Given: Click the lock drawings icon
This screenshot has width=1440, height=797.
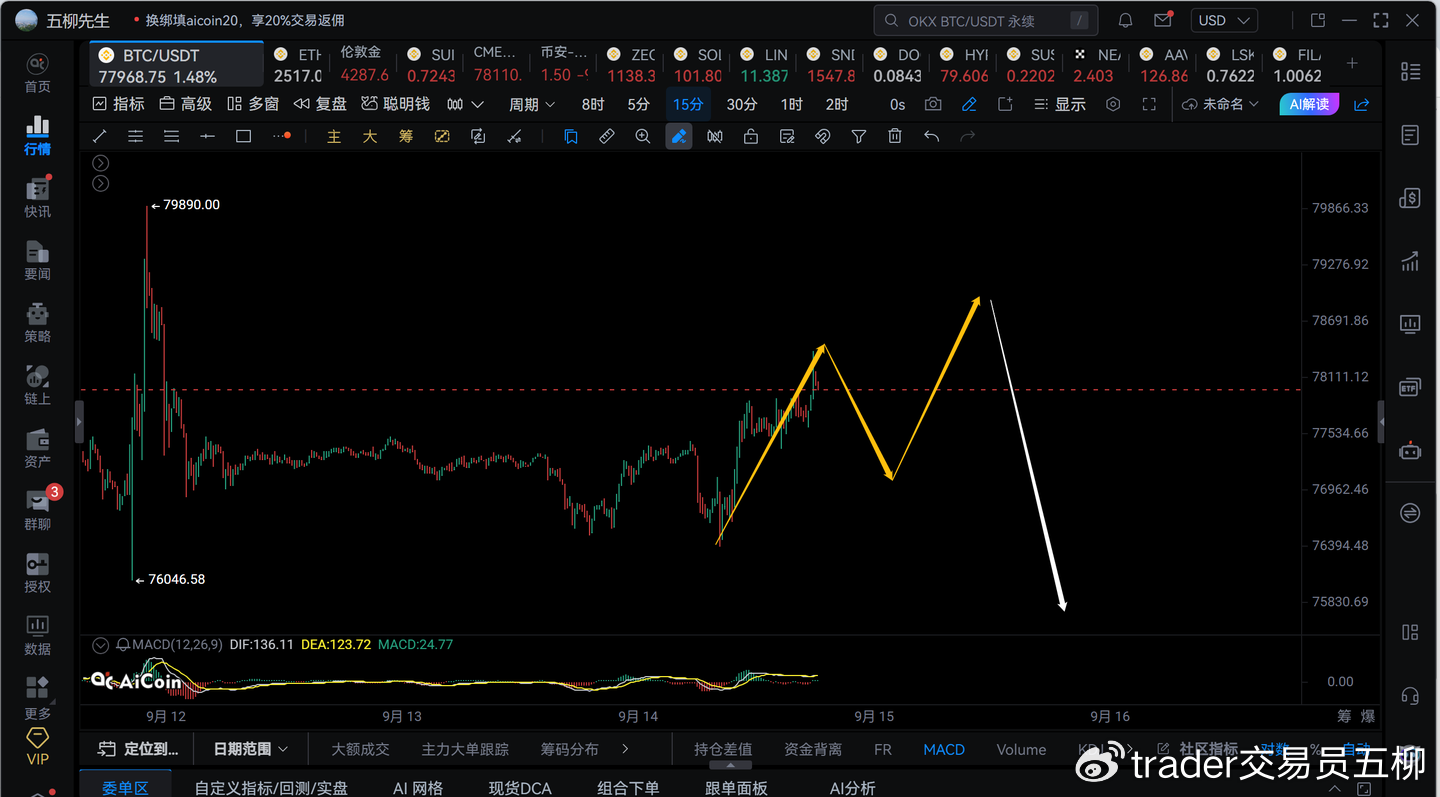Looking at the screenshot, I should 751,136.
